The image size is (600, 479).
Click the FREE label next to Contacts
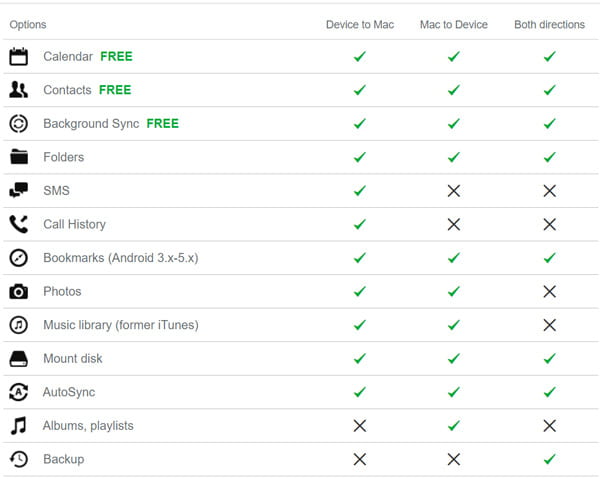[115, 90]
